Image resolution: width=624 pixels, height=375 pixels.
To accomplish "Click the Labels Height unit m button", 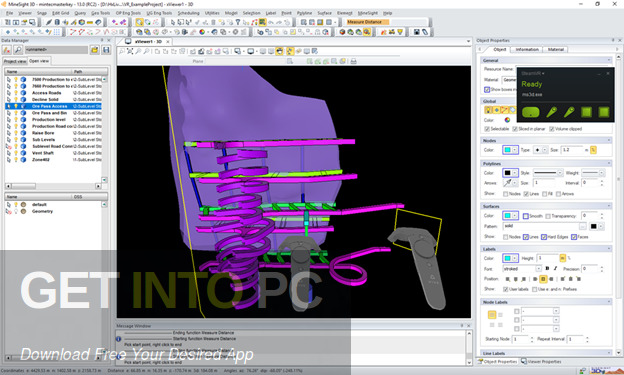I will tap(562, 258).
